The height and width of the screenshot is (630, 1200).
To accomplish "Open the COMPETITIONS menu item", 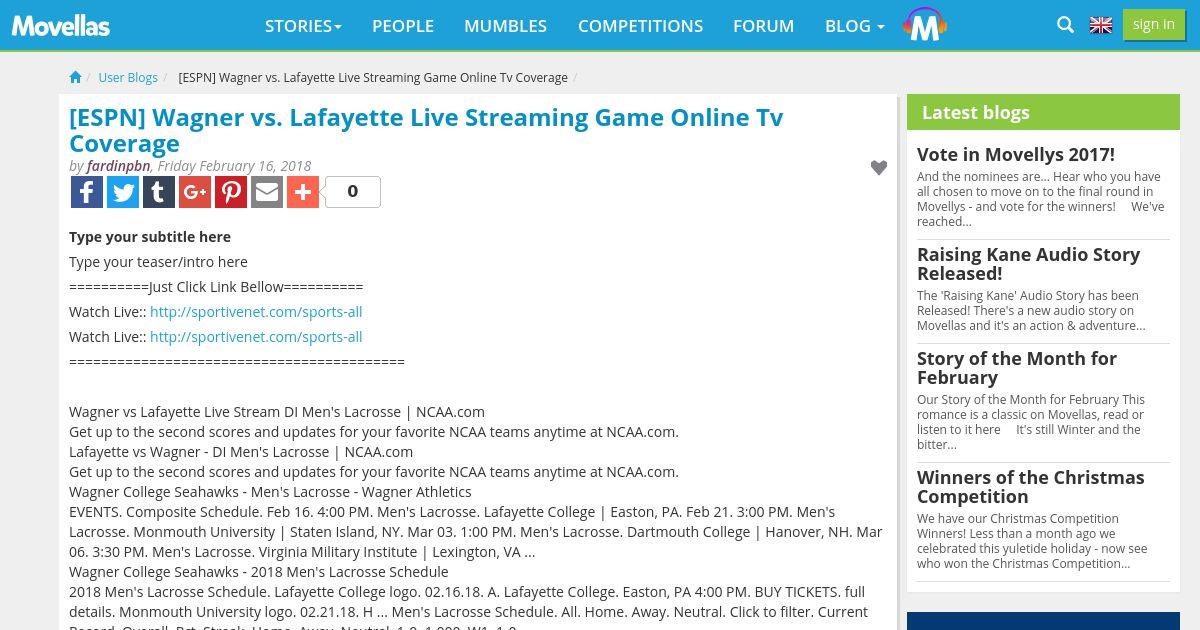I will (x=640, y=26).
